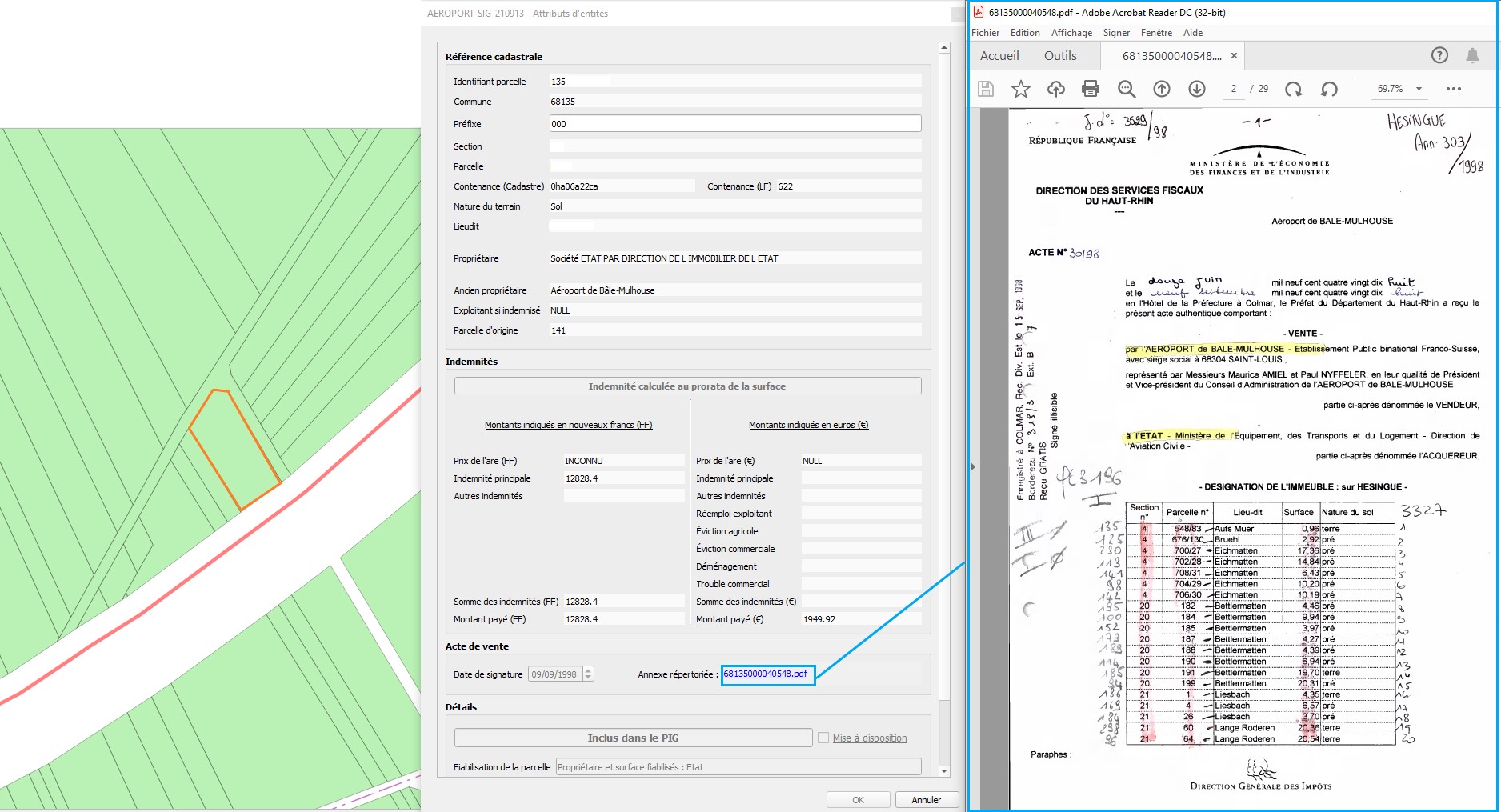1501x812 pixels.
Task: Print the PDF using the printer icon
Action: (x=1091, y=89)
